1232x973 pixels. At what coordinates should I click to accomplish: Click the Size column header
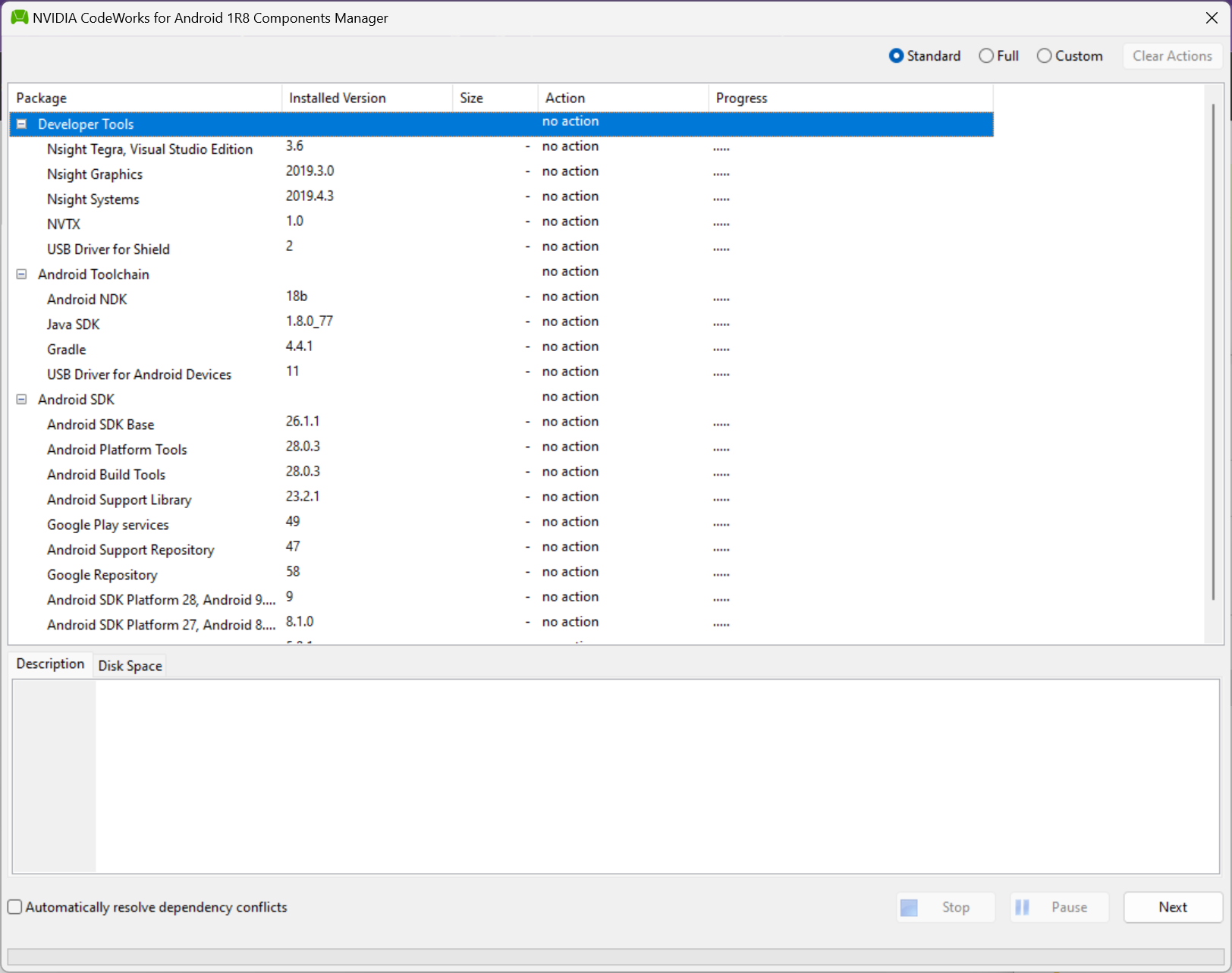(495, 98)
